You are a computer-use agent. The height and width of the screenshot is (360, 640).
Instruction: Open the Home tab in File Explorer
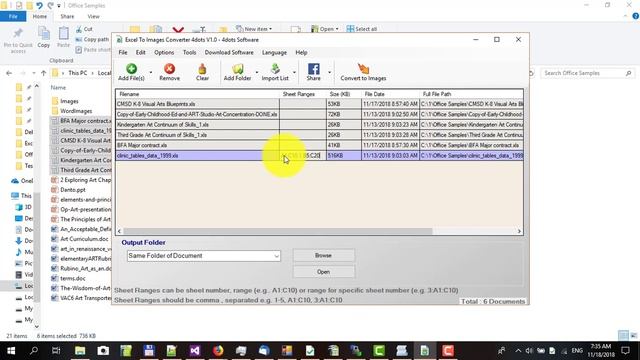[40, 16]
